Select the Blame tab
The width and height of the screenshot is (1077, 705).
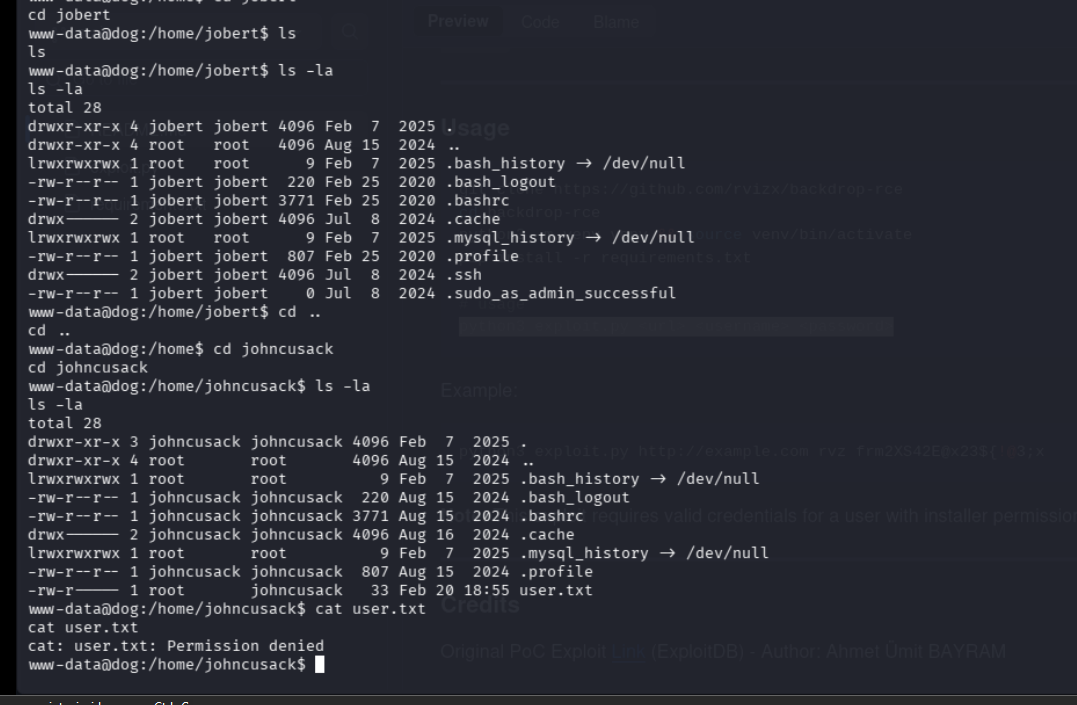tap(615, 22)
